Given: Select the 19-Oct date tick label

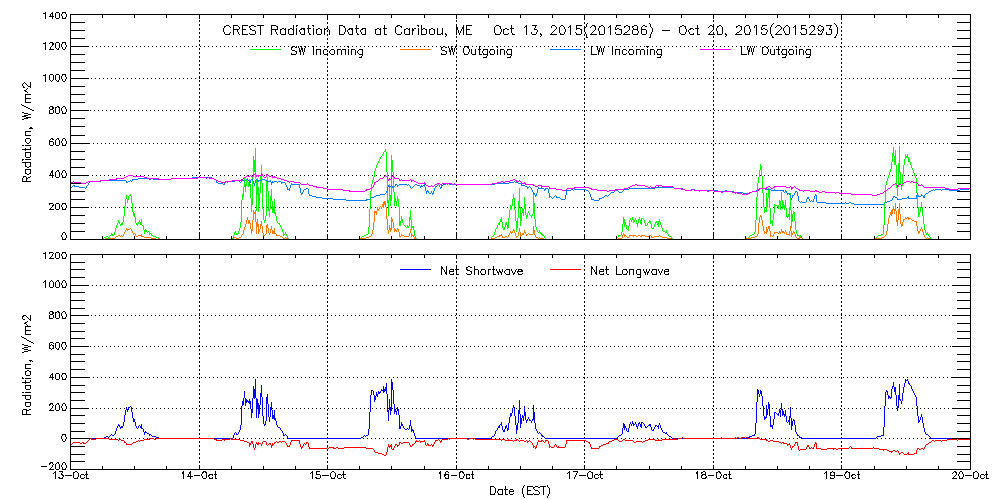Looking at the screenshot, I should click(x=842, y=477).
